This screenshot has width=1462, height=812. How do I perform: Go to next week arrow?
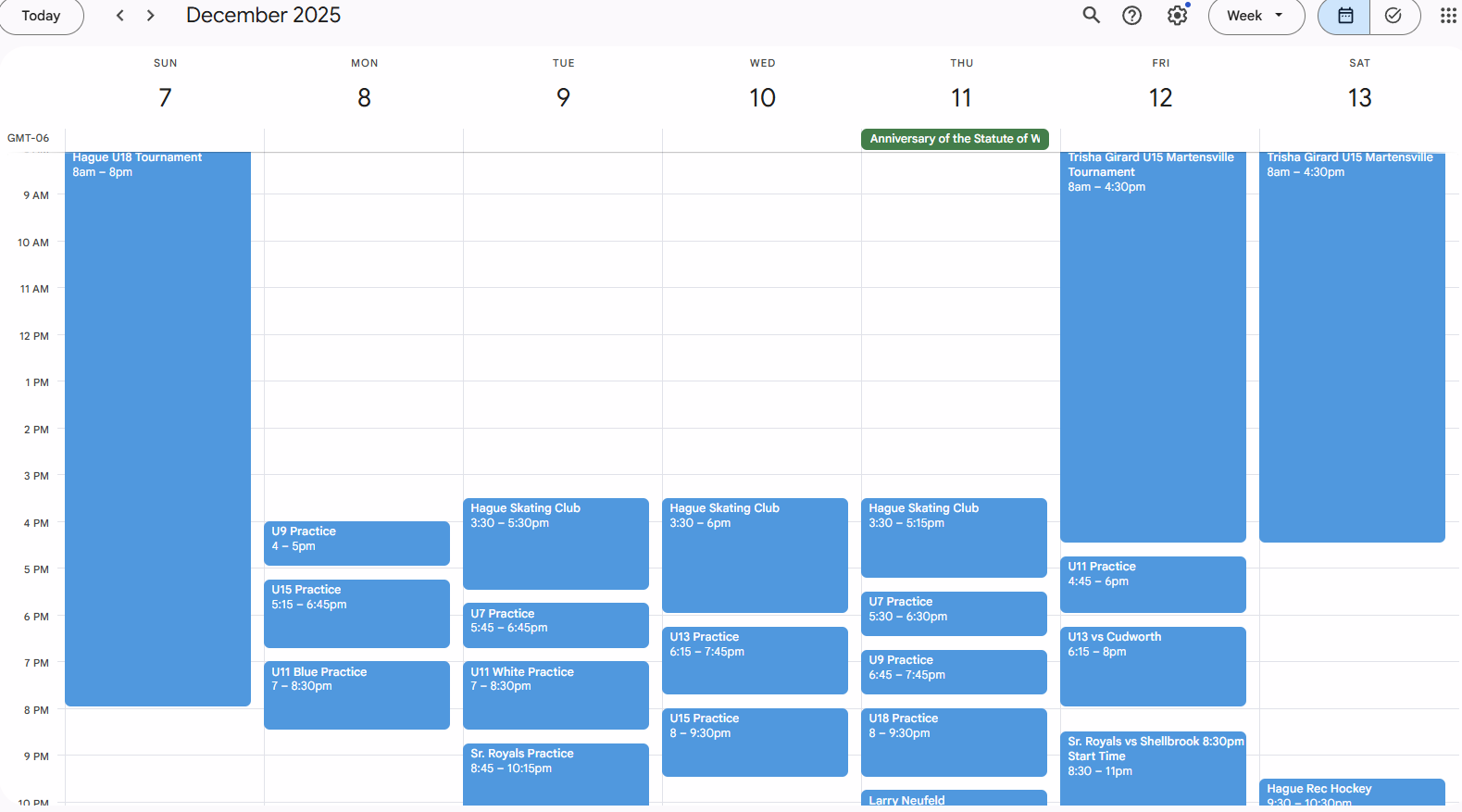(x=150, y=15)
